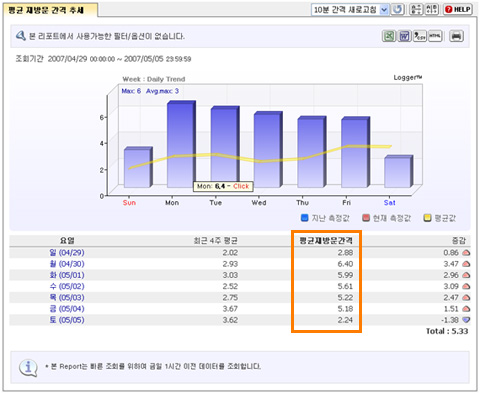Click the Tue bar in the chart
The height and width of the screenshot is (394, 480).
pyautogui.click(x=225, y=147)
